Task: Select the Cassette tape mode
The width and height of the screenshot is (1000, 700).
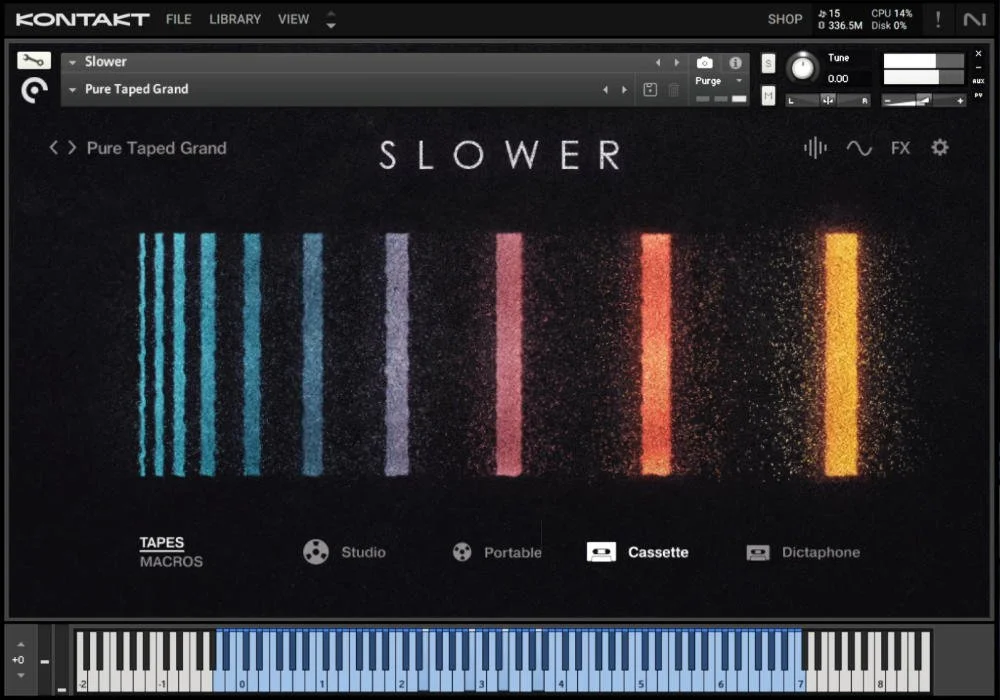Action: pos(658,552)
